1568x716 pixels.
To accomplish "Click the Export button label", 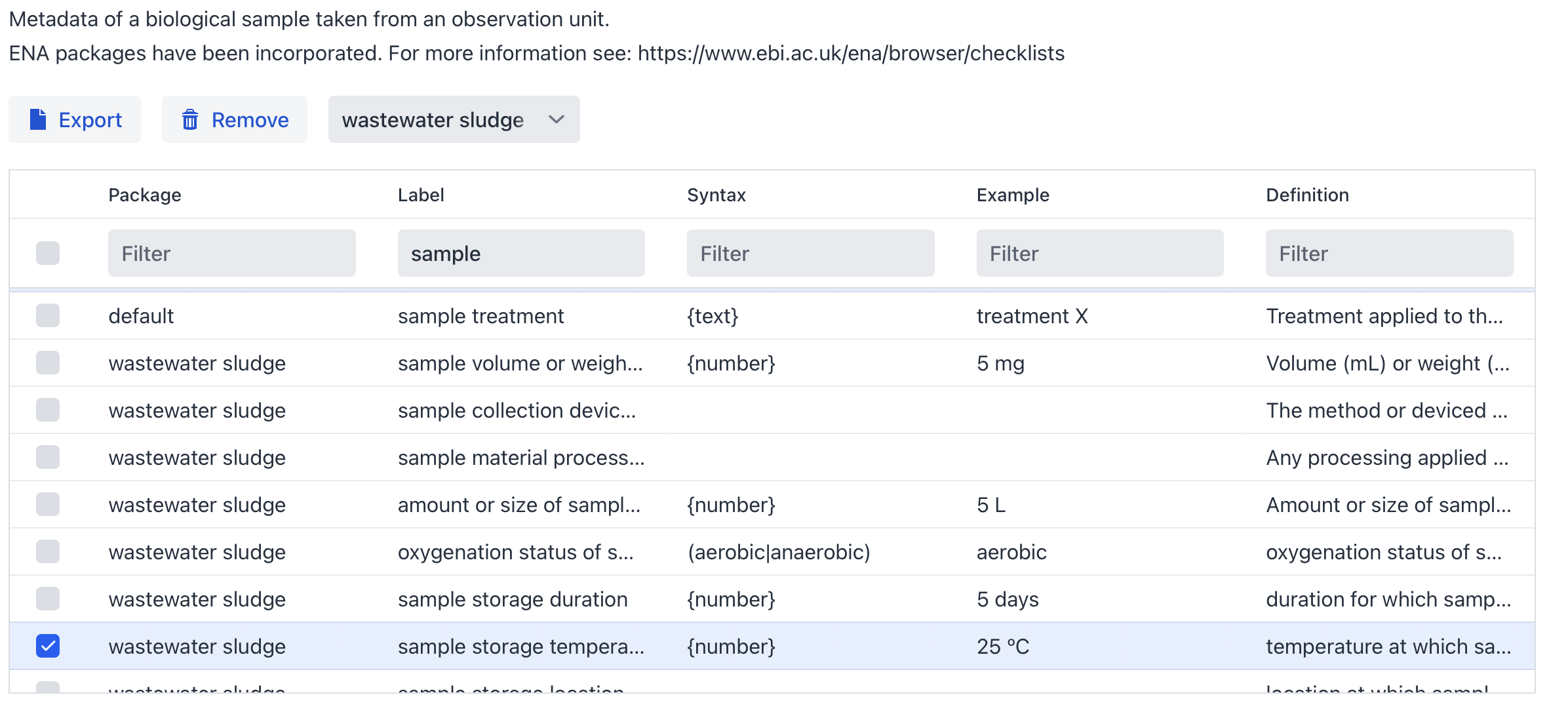I will point(90,119).
